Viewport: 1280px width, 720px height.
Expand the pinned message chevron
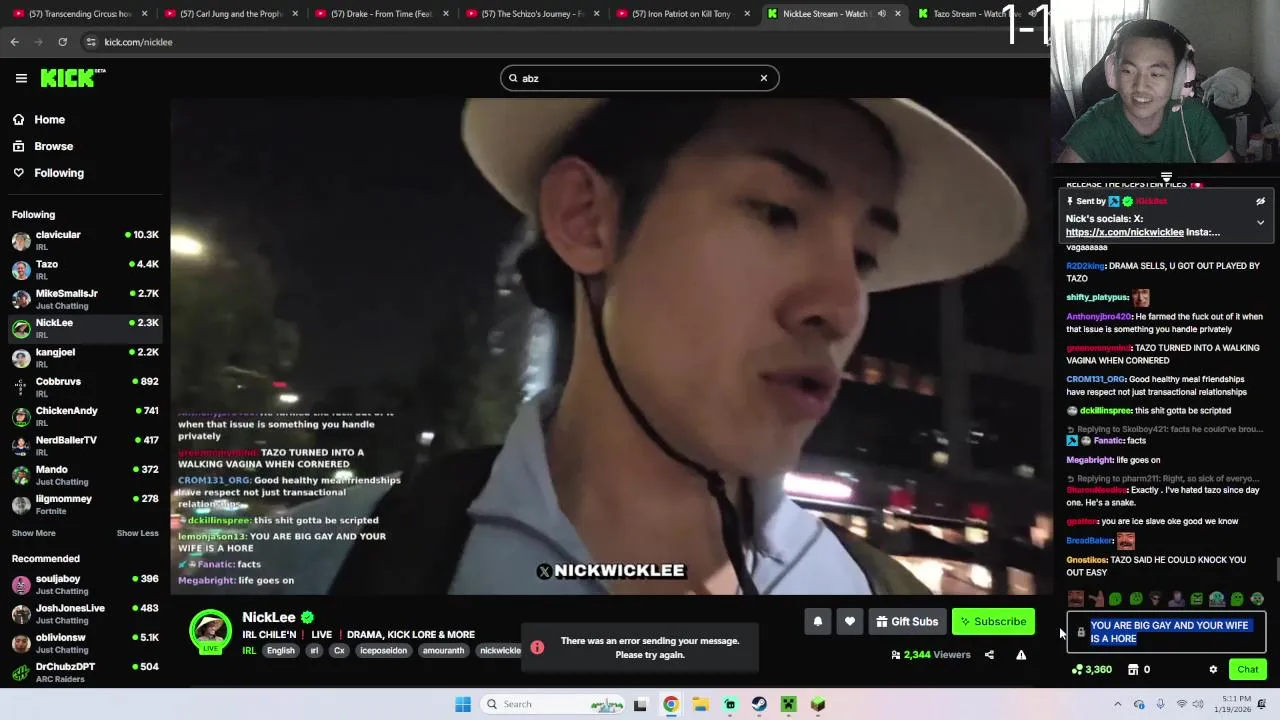tap(1260, 222)
